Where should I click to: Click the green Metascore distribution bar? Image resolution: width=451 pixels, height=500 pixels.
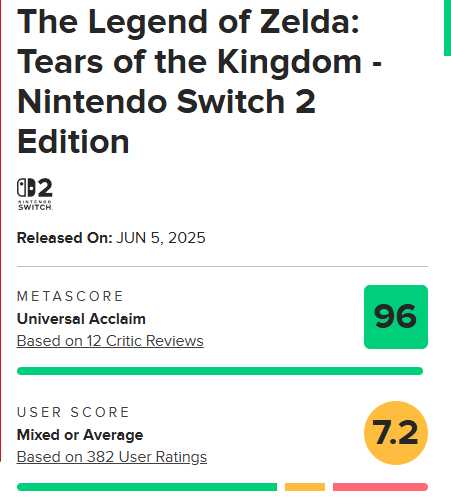point(220,371)
